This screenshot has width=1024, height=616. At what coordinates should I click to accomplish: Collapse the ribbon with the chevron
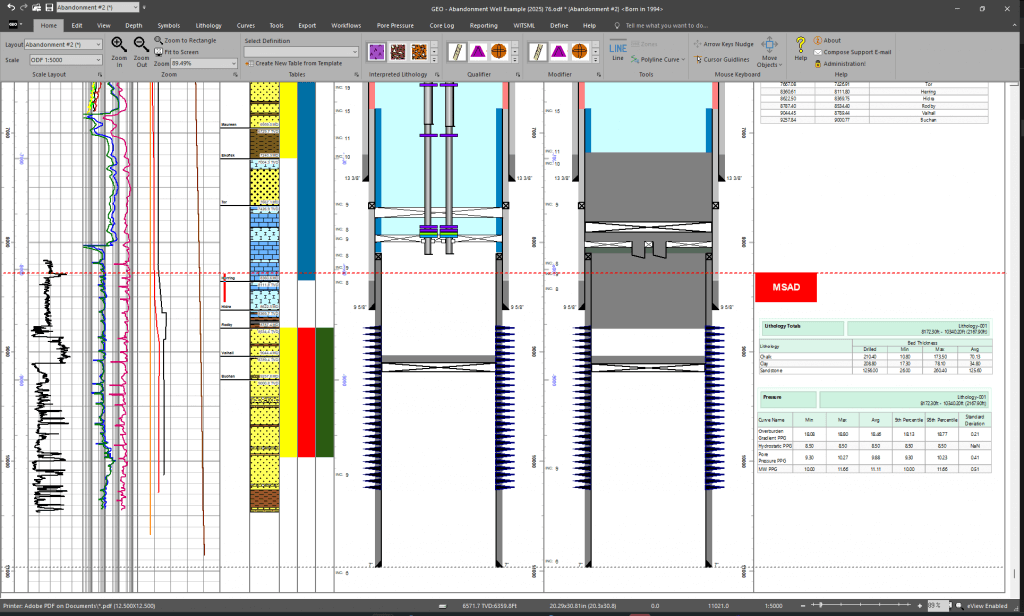(1014, 25)
